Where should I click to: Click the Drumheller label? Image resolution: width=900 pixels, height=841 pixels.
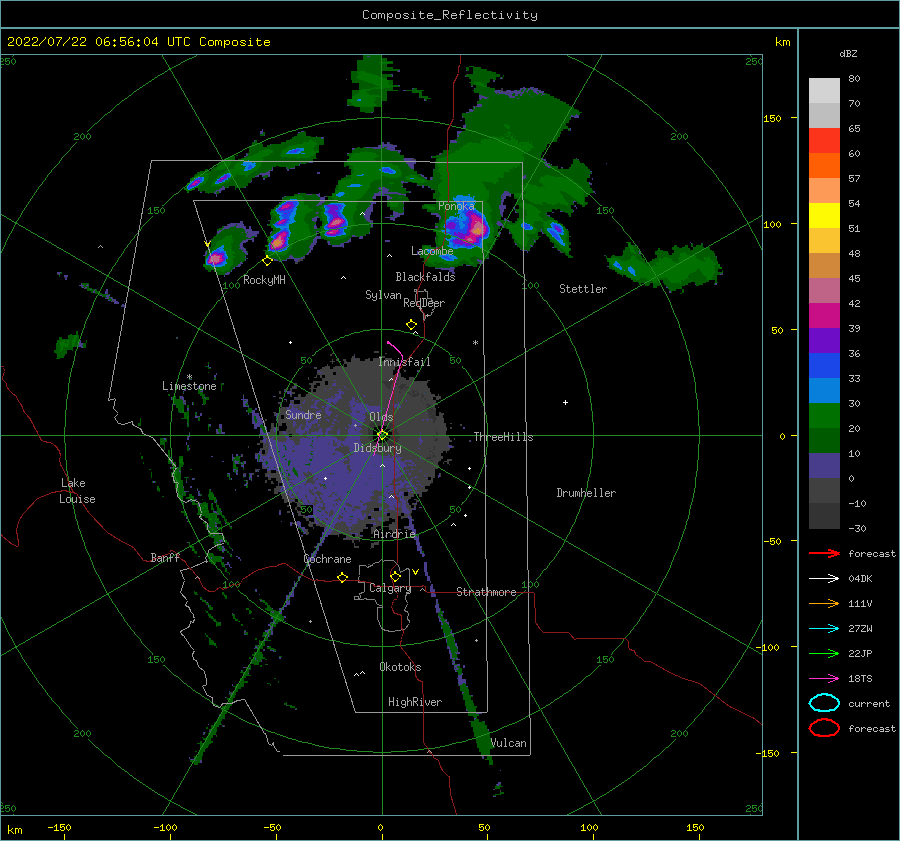586,493
